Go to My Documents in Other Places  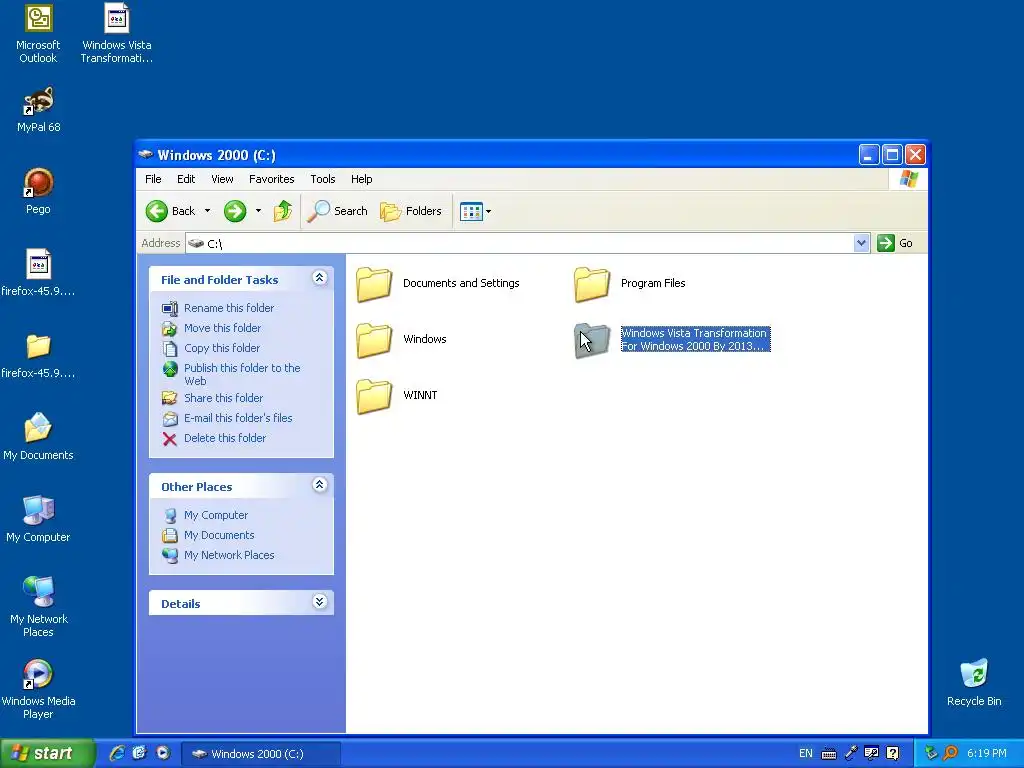pos(219,535)
